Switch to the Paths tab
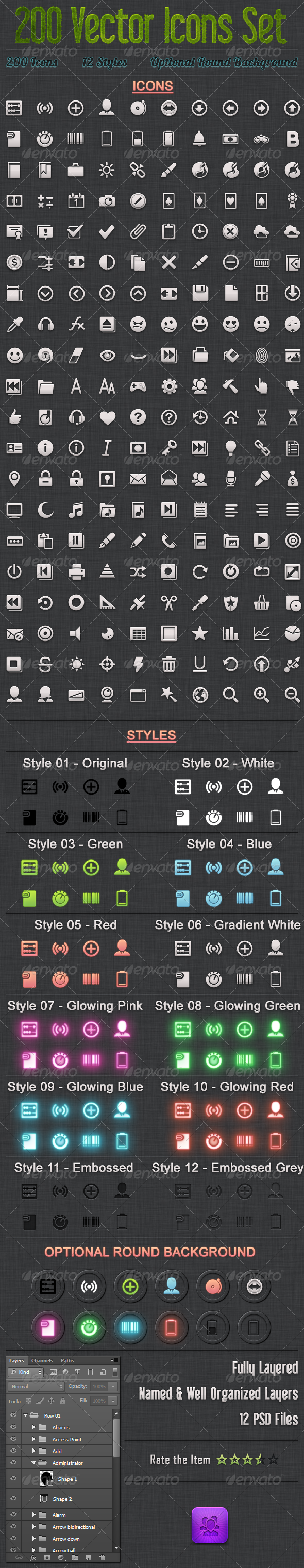 click(x=67, y=1361)
